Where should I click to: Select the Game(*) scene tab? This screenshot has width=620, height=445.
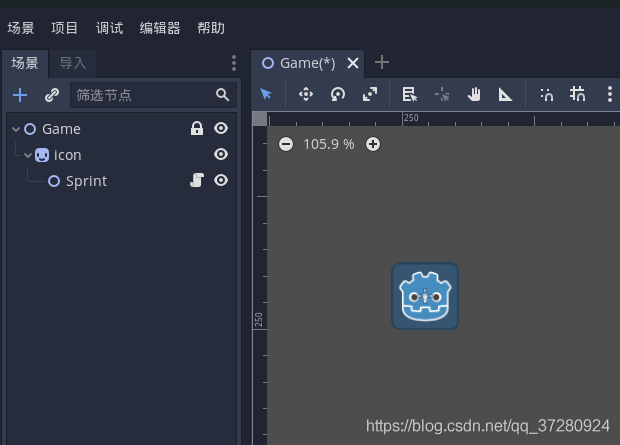308,63
